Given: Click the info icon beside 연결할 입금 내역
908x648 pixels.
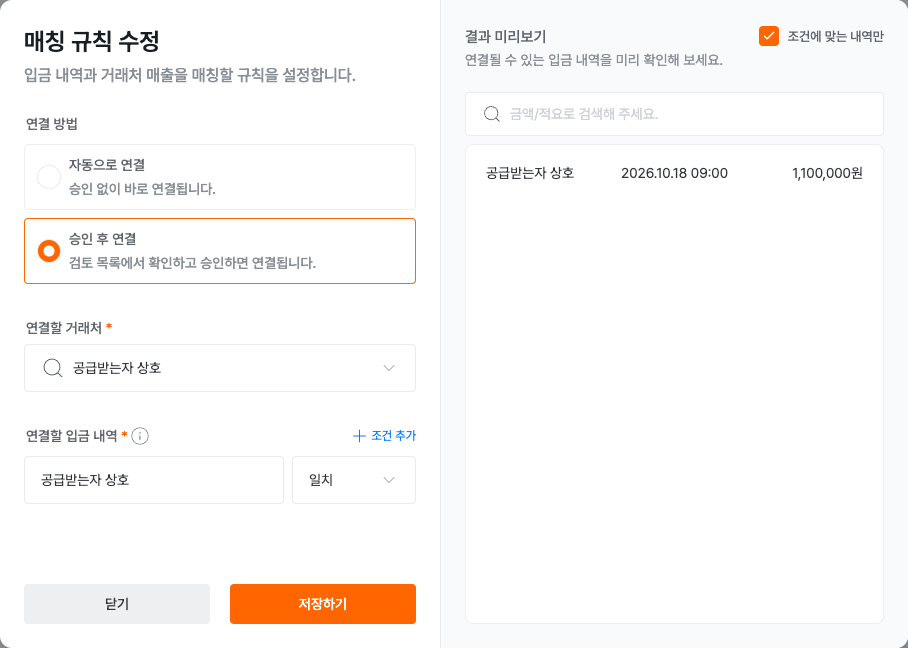Looking at the screenshot, I should 140,435.
